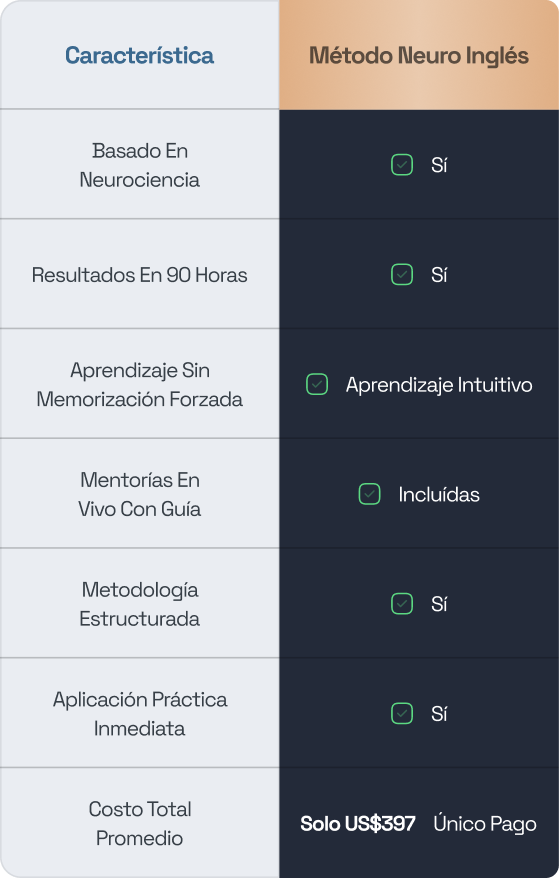Click the Sí text in Metodología Estructurada row
Viewport: 559px width, 878px height.
[439, 604]
